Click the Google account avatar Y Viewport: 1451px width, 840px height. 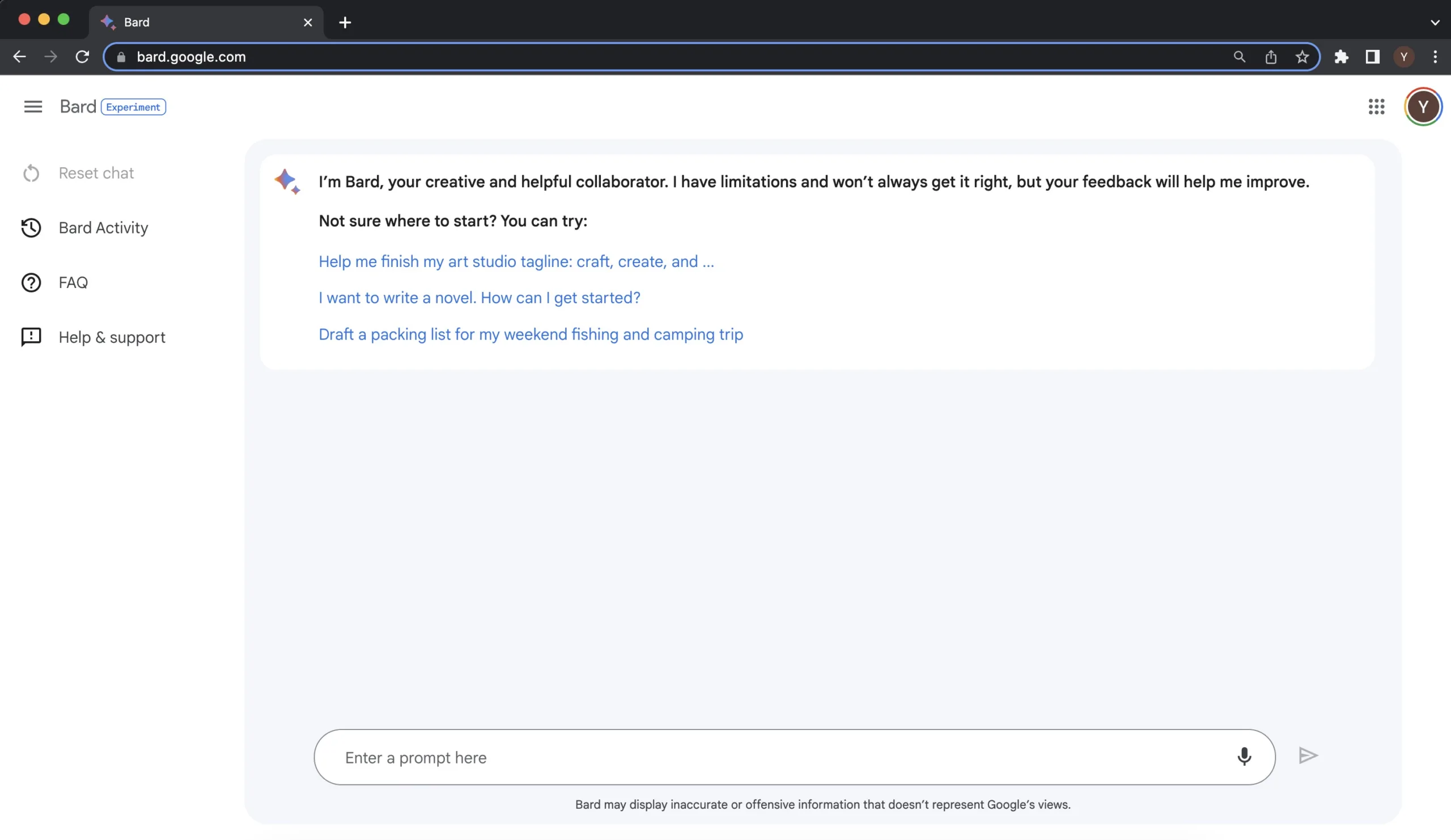(1422, 107)
